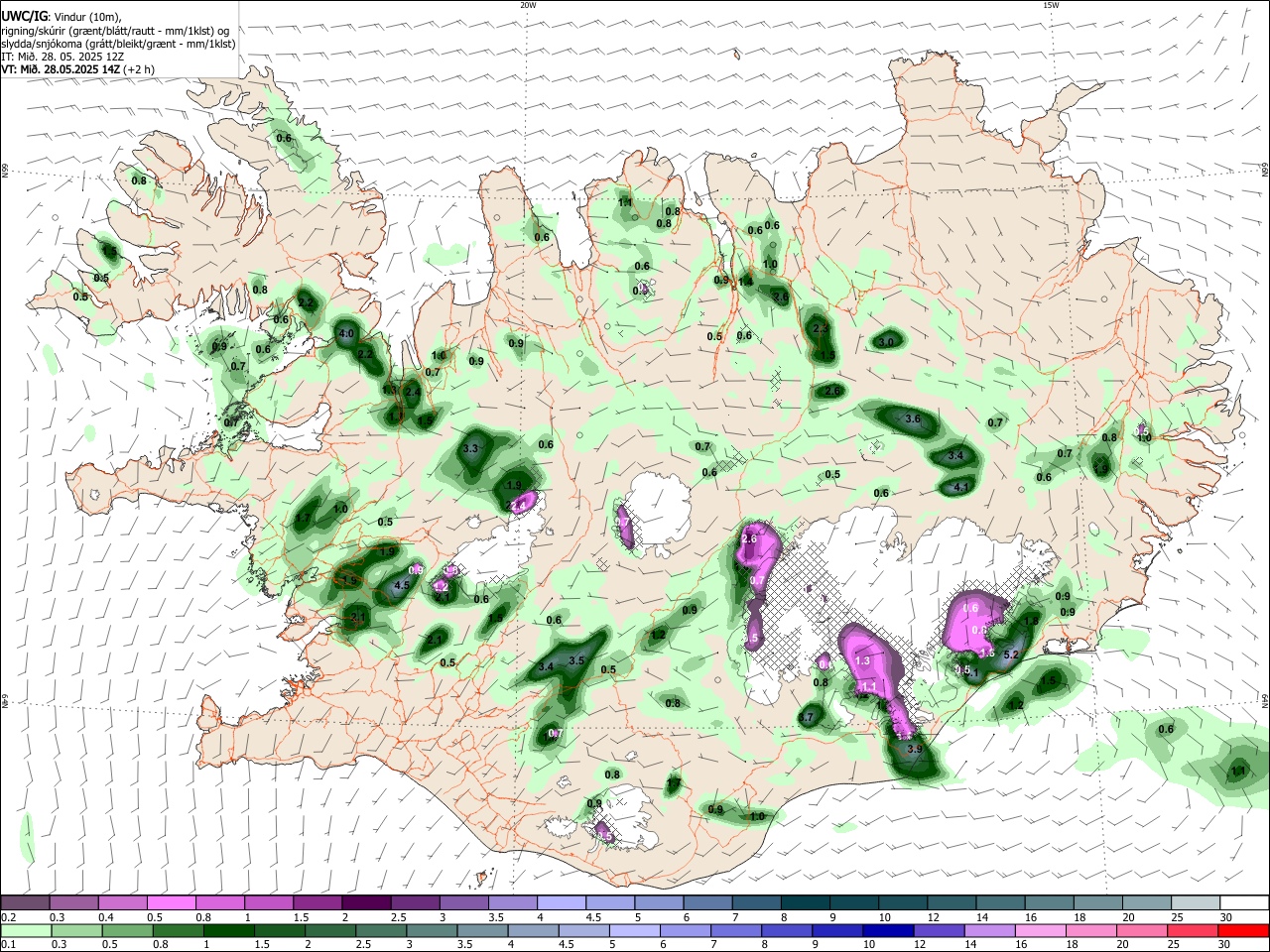Click the 4.5 value on the map
This screenshot has height=952, width=1270.
click(402, 586)
